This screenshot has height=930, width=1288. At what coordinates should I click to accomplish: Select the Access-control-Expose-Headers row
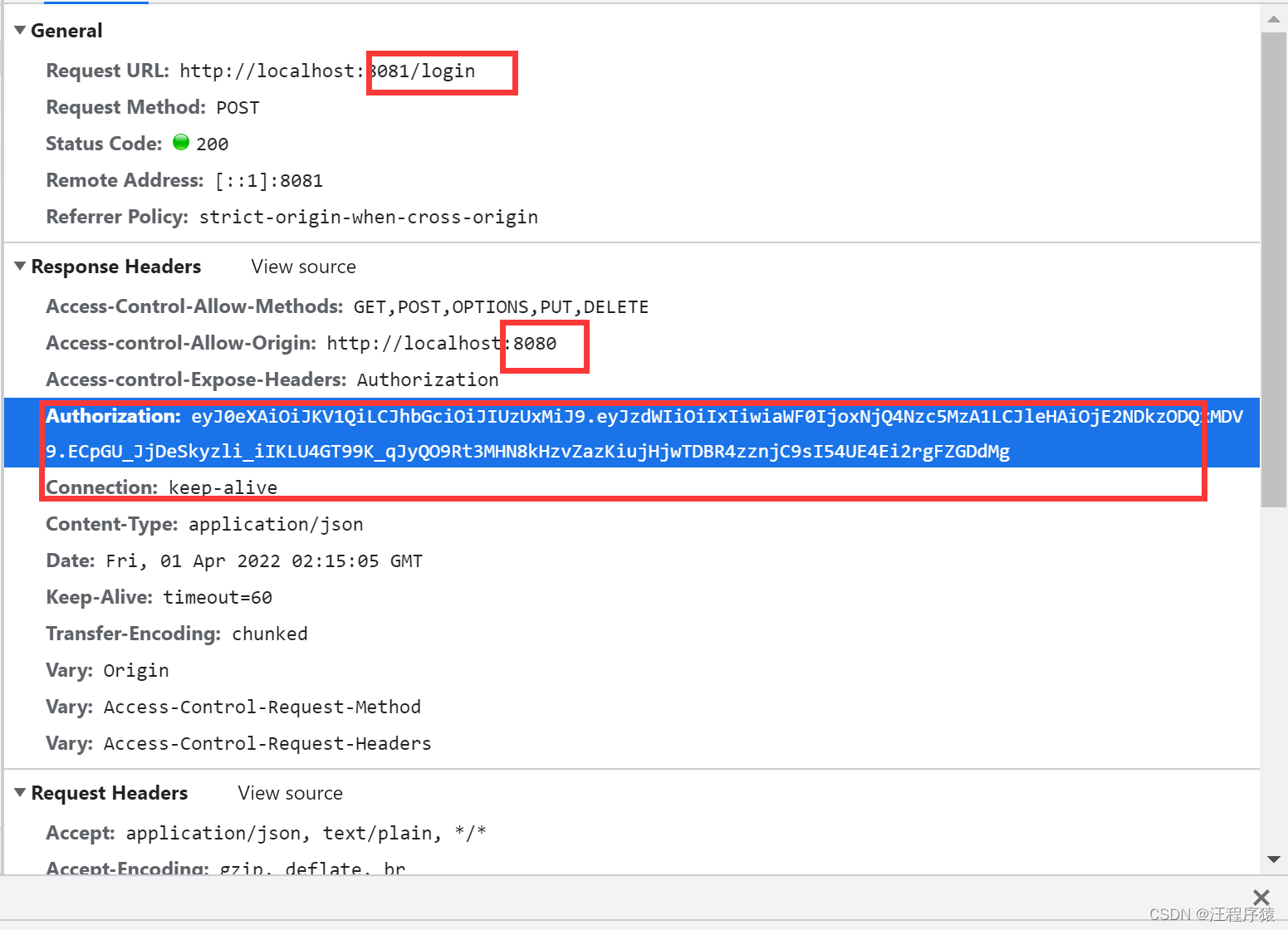pyautogui.click(x=632, y=379)
